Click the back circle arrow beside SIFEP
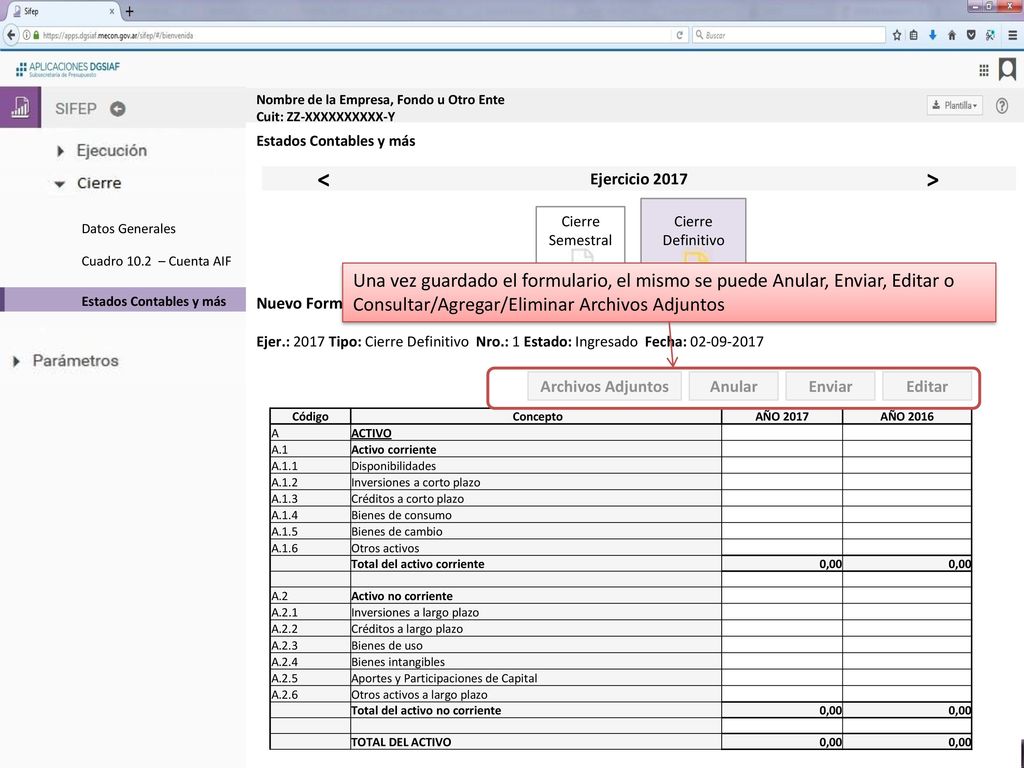This screenshot has width=1024, height=768. pos(118,109)
